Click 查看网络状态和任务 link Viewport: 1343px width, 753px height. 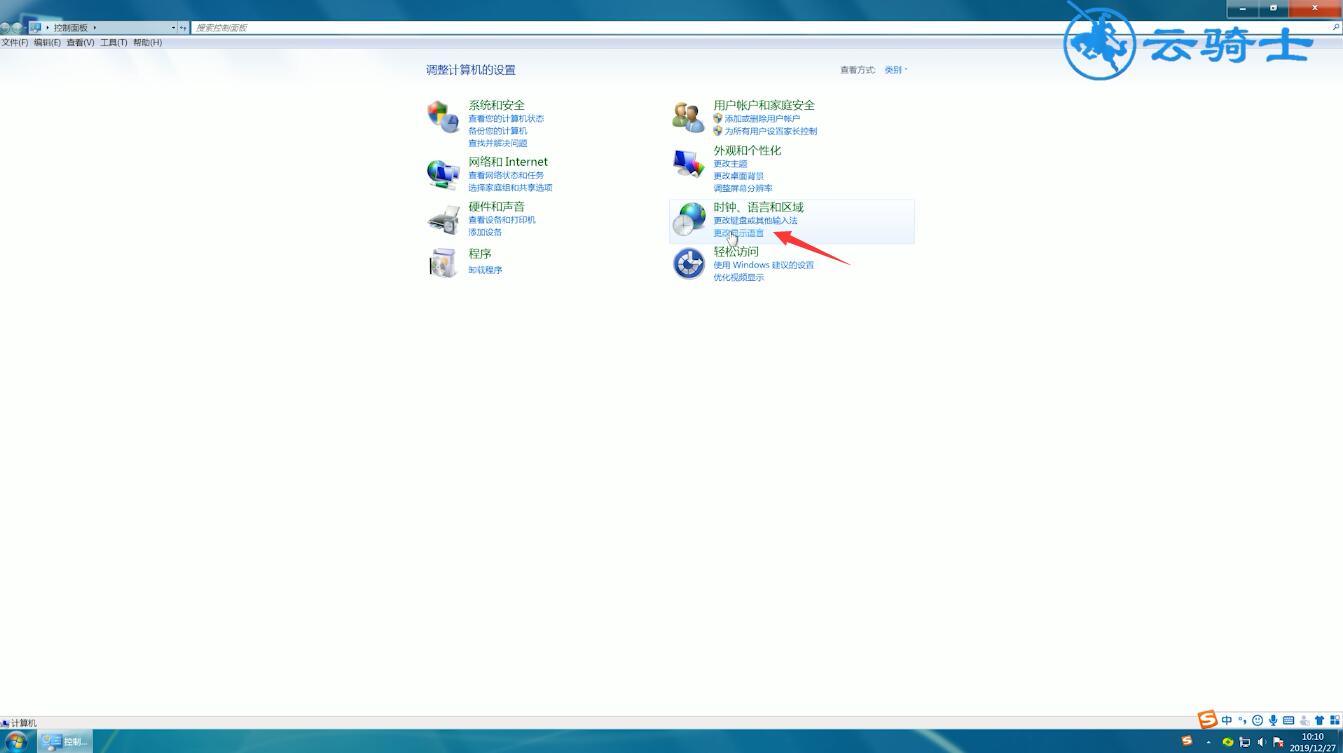point(506,175)
